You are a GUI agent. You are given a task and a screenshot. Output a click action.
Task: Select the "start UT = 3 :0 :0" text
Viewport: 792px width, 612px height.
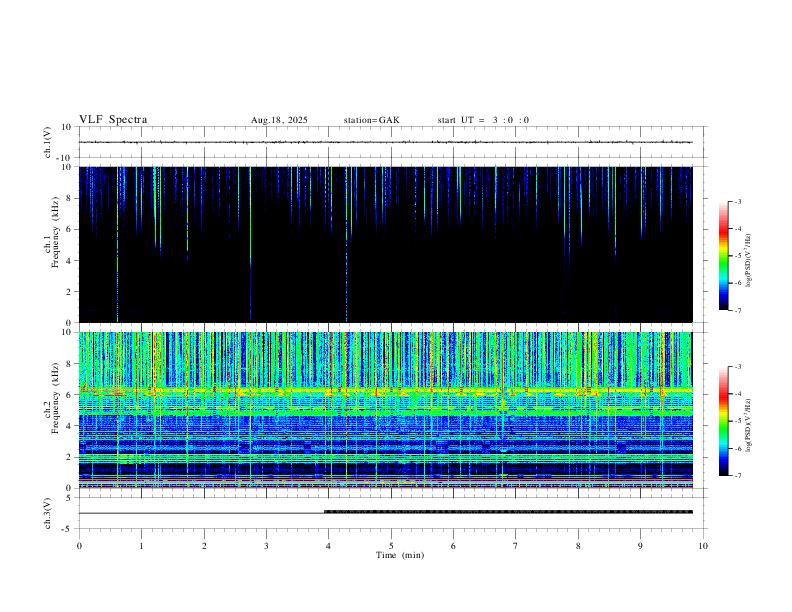pyautogui.click(x=483, y=120)
